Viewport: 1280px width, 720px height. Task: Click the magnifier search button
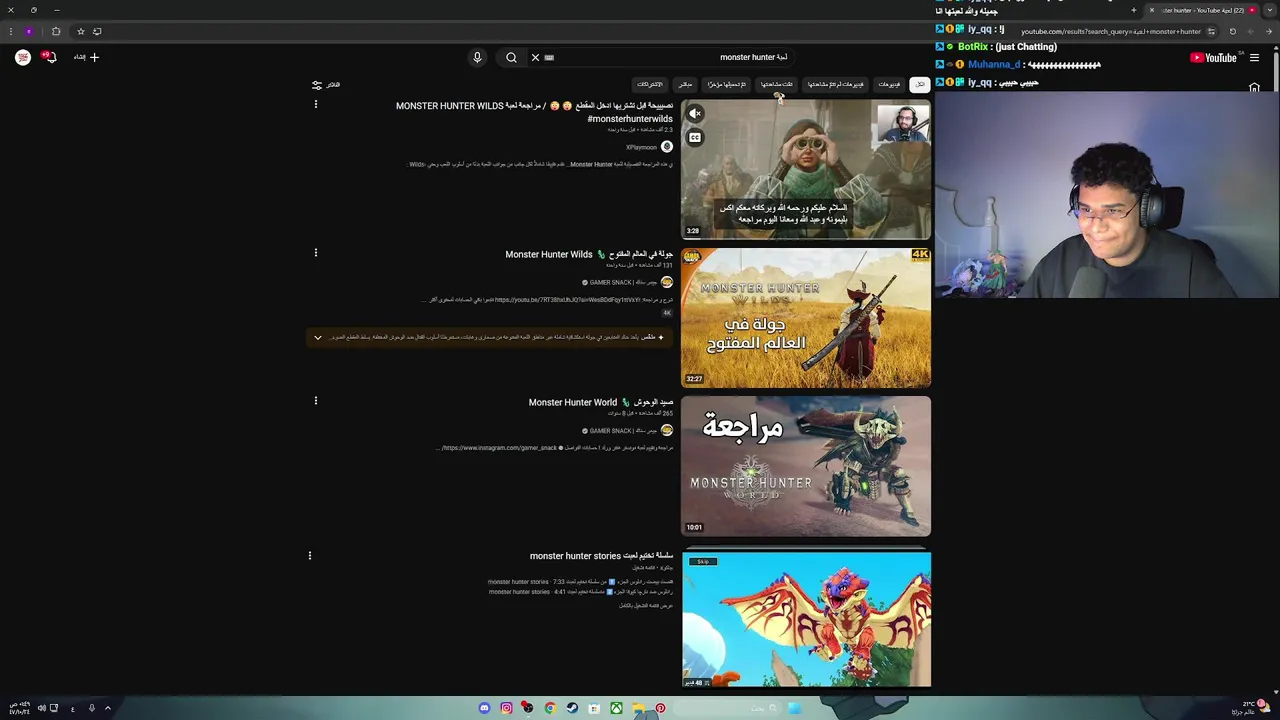511,57
